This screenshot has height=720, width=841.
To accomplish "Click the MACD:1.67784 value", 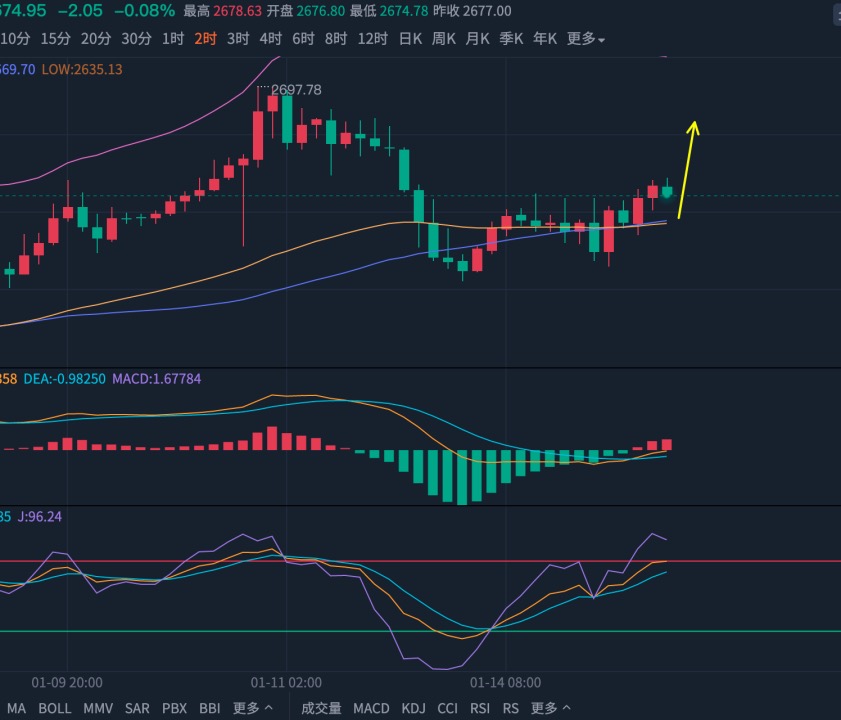I will (x=157, y=379).
